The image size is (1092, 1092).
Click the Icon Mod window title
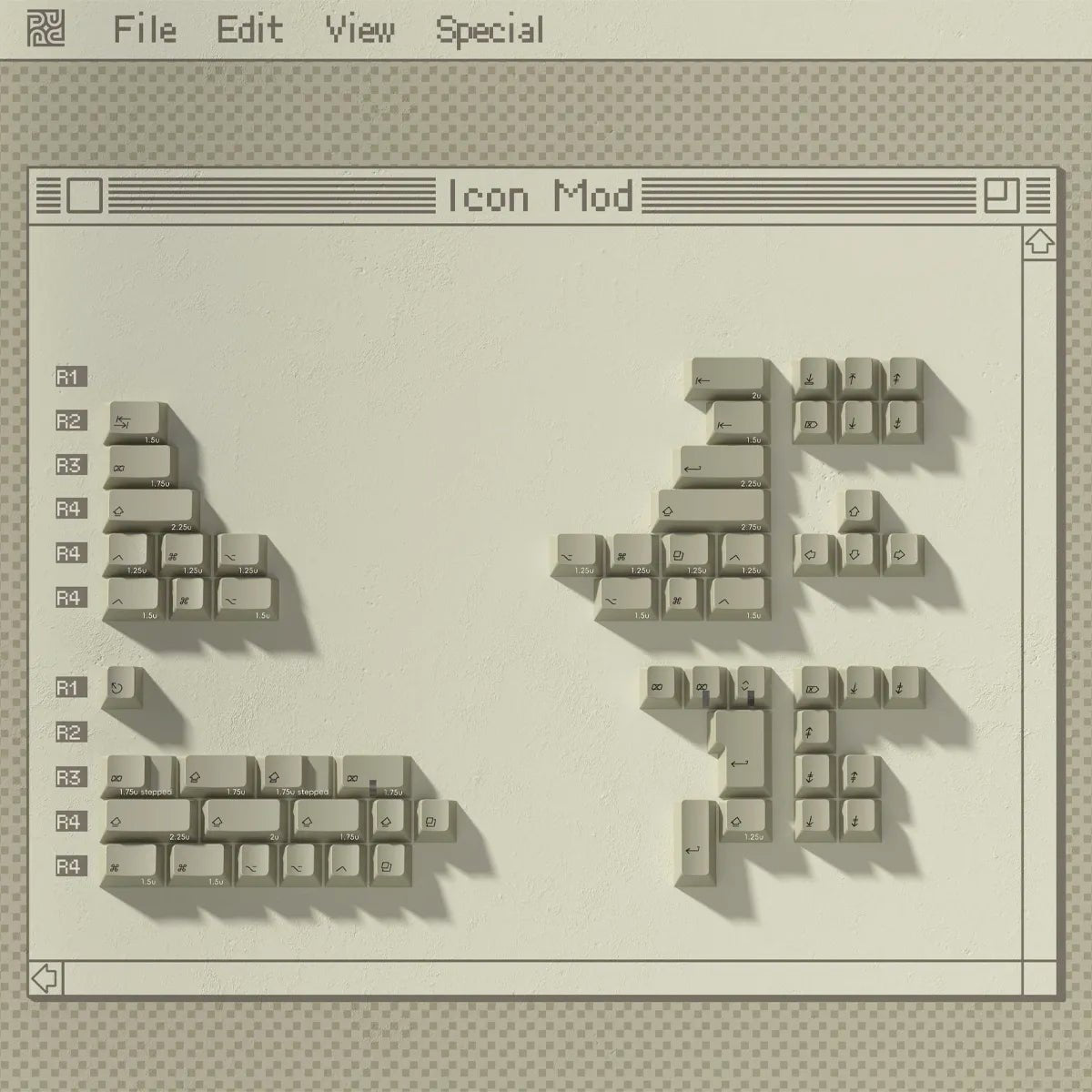click(x=539, y=196)
